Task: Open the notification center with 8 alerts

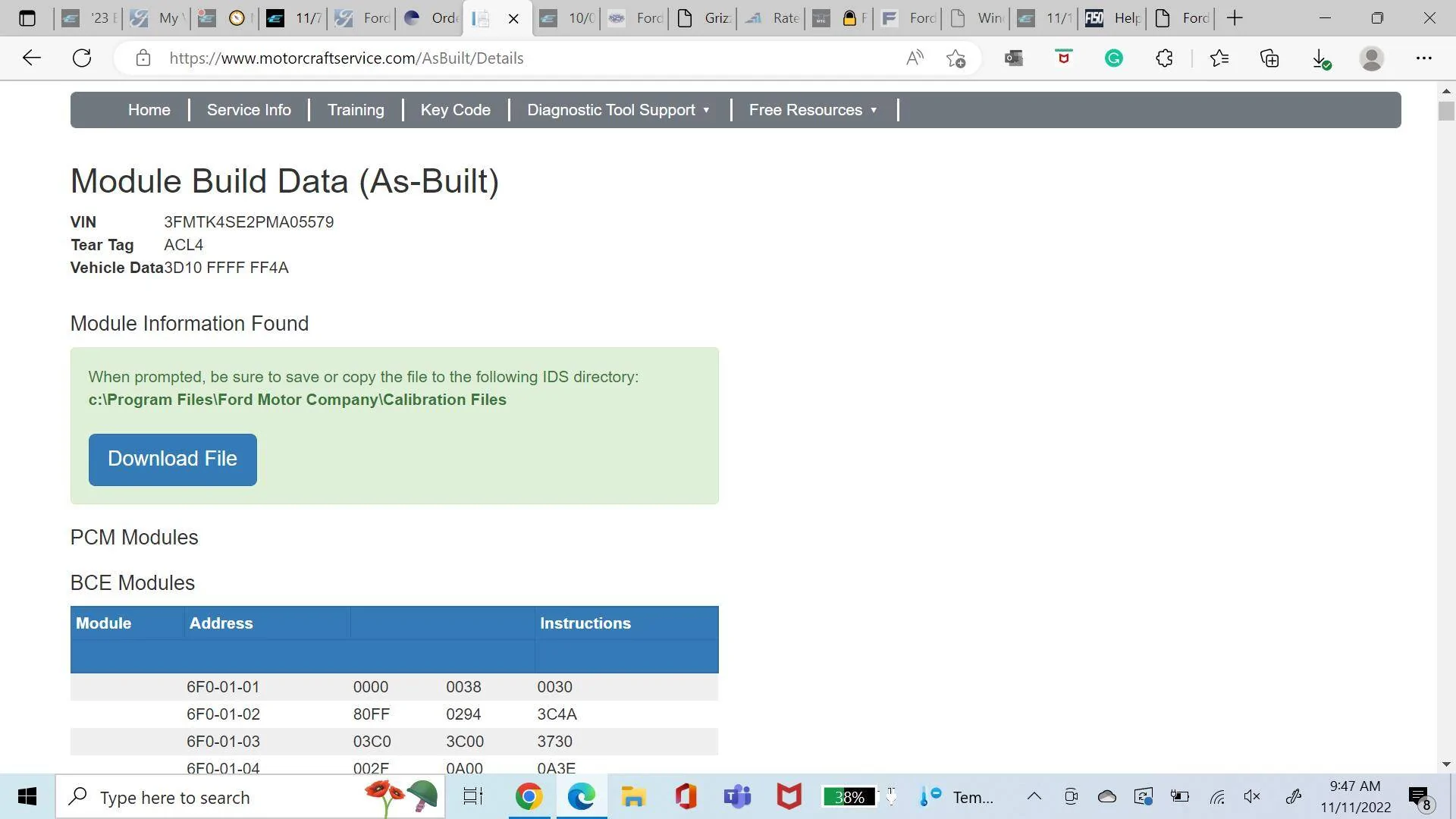Action: coord(1420,797)
